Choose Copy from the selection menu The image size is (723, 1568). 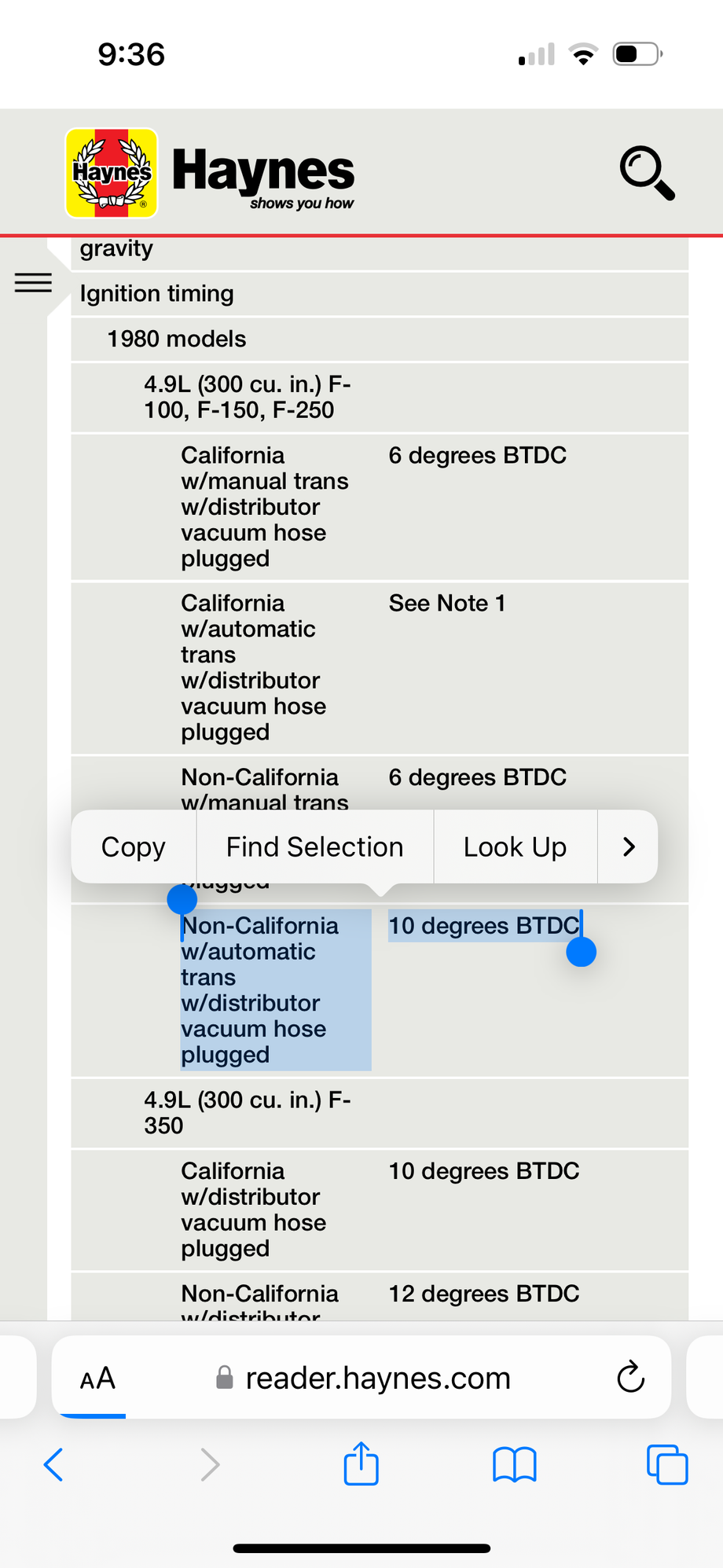pyautogui.click(x=132, y=846)
